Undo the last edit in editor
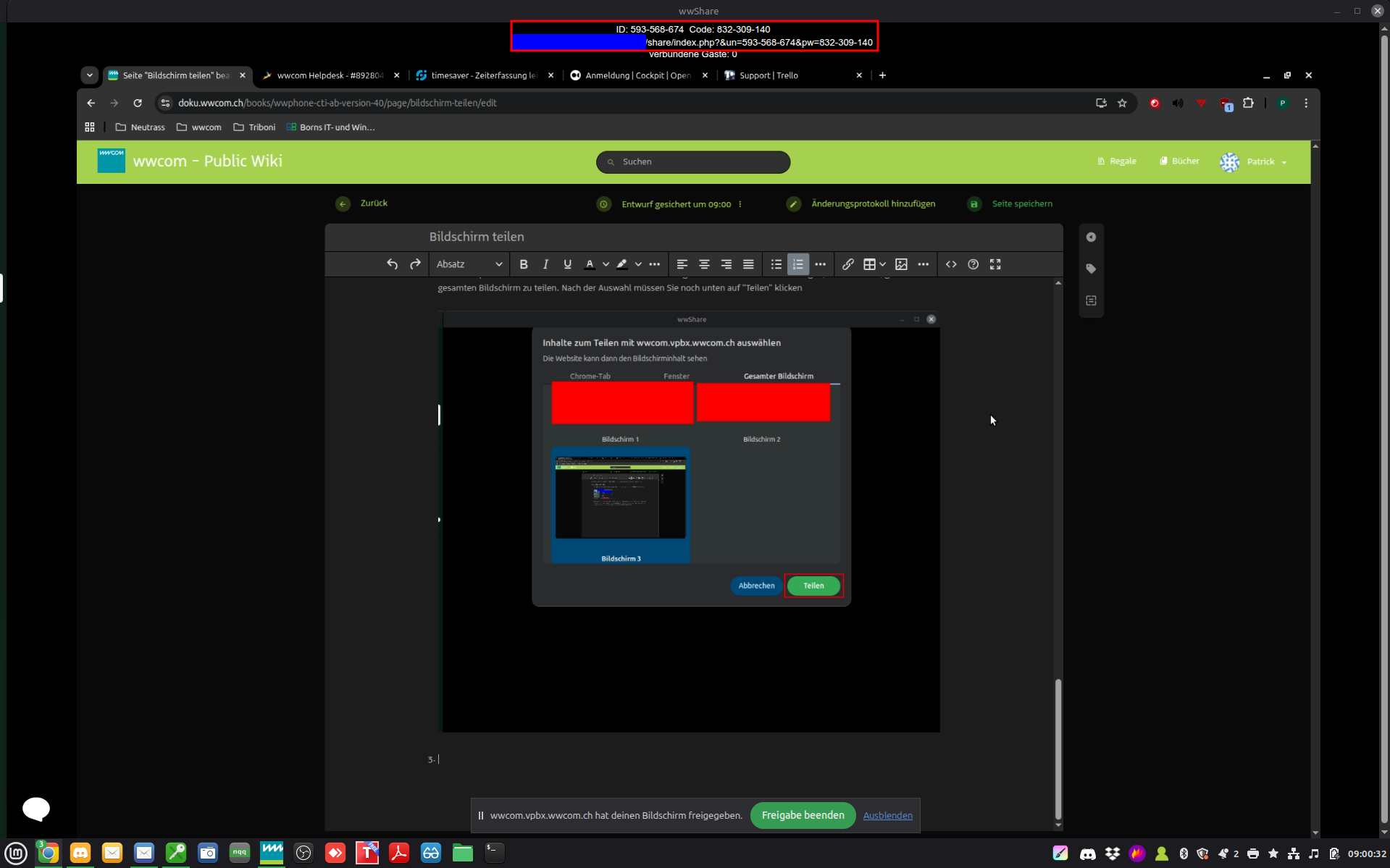This screenshot has width=1390, height=868. click(x=392, y=264)
